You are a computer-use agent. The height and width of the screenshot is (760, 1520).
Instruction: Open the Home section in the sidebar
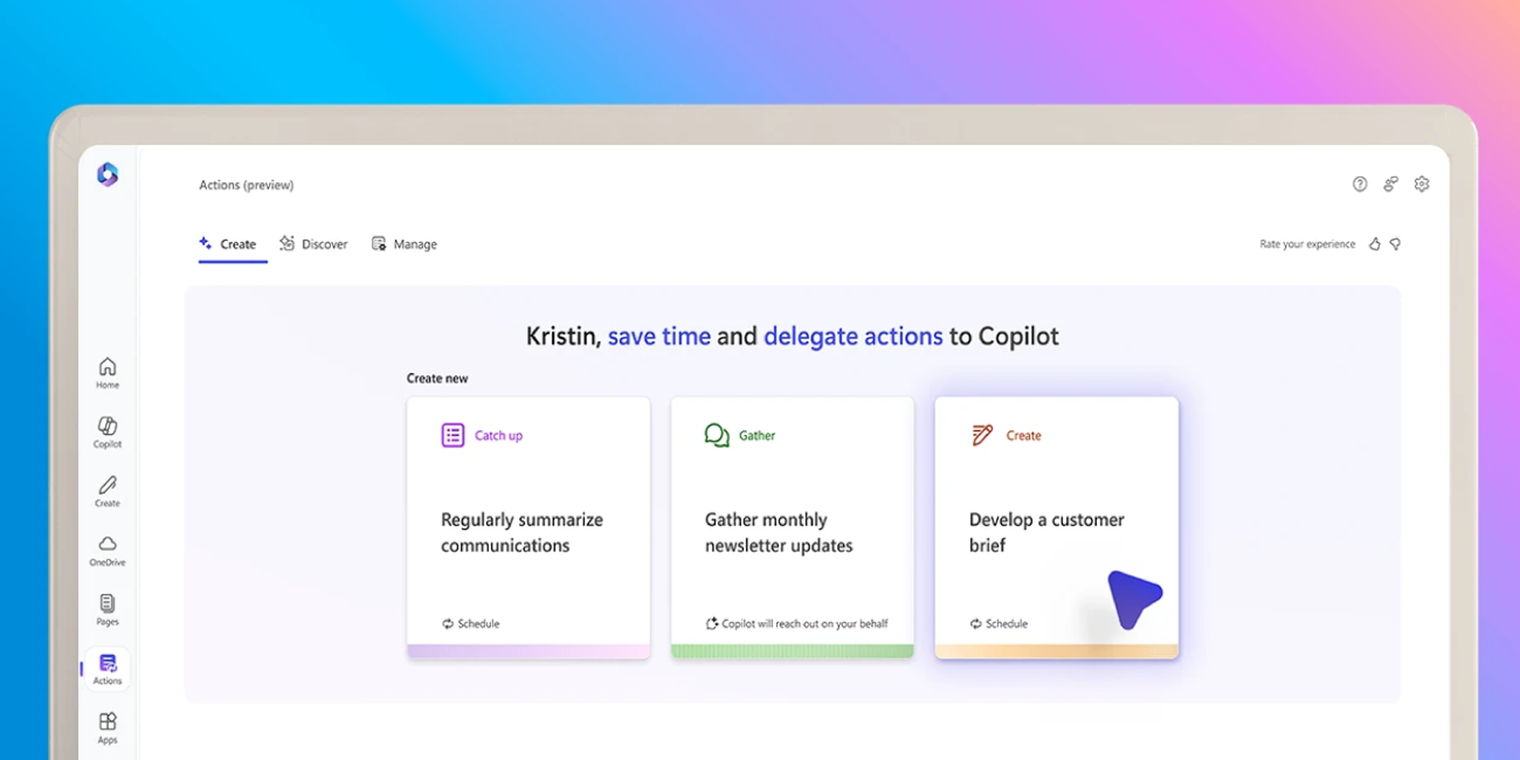106,373
